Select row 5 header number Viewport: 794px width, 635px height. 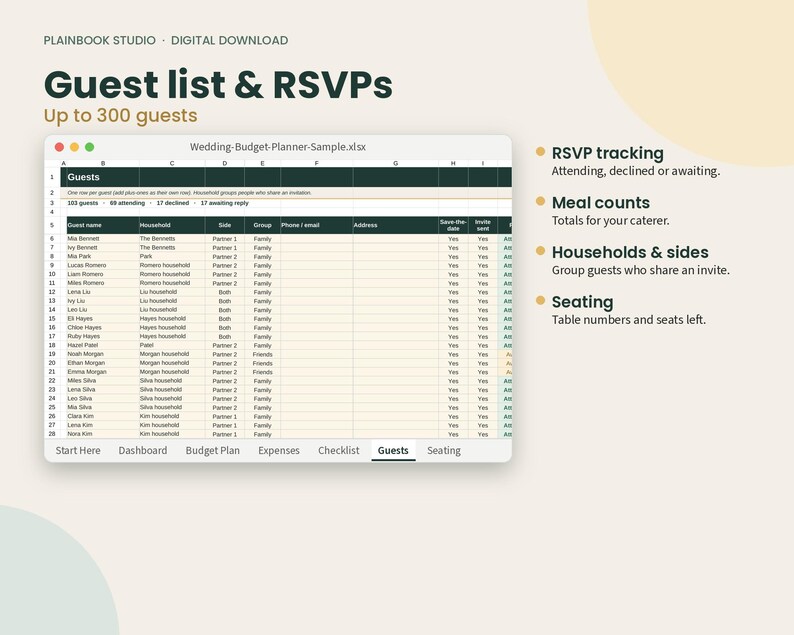(x=52, y=225)
